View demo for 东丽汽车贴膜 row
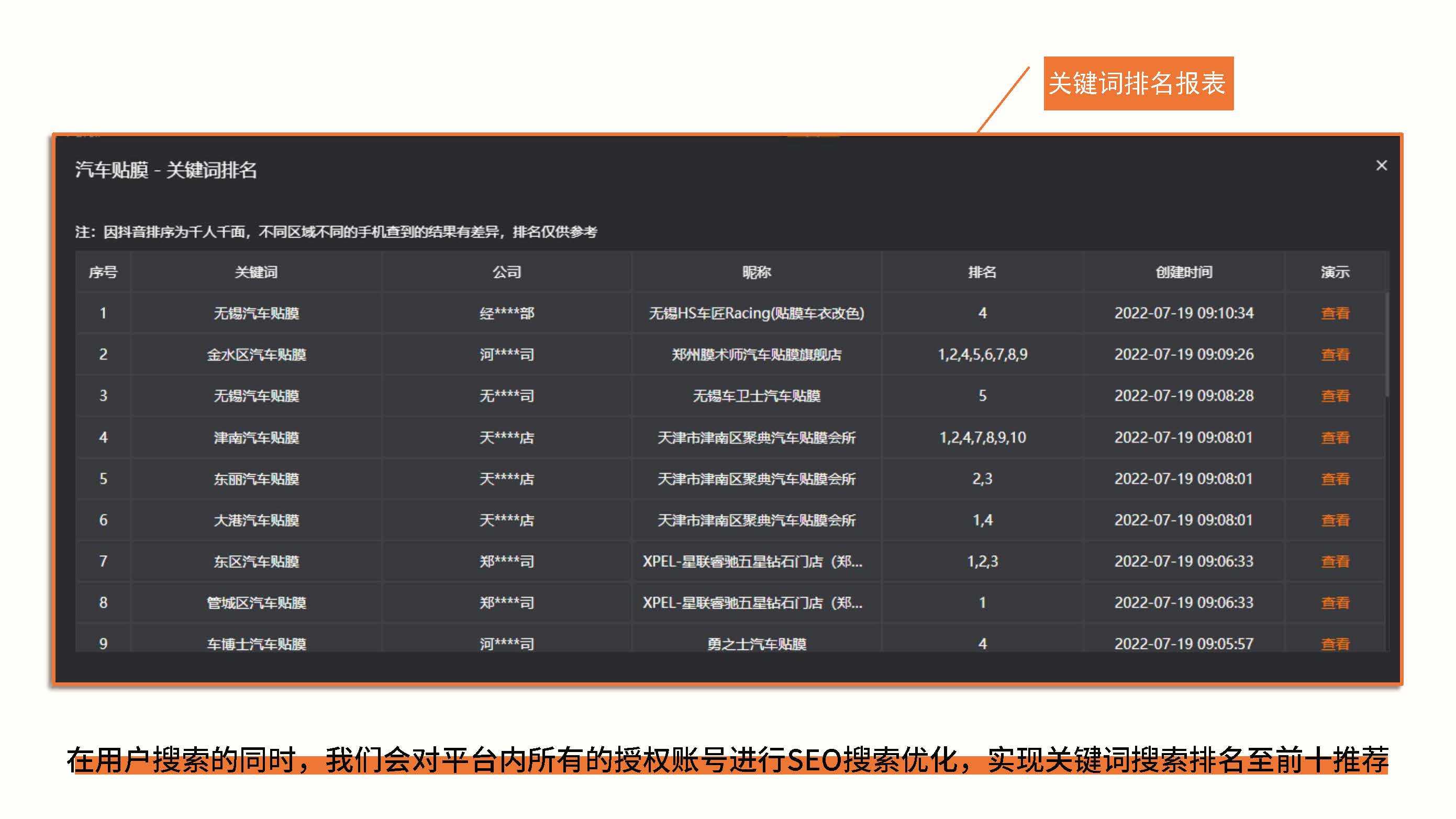The height and width of the screenshot is (819, 1456). coord(1335,479)
